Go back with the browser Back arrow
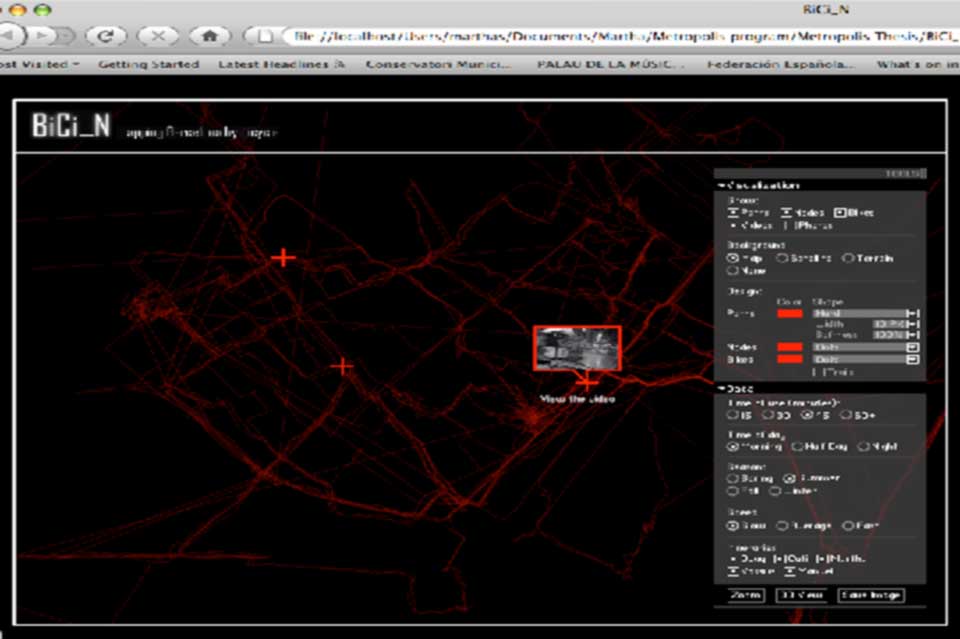960x639 pixels. click(x=9, y=36)
